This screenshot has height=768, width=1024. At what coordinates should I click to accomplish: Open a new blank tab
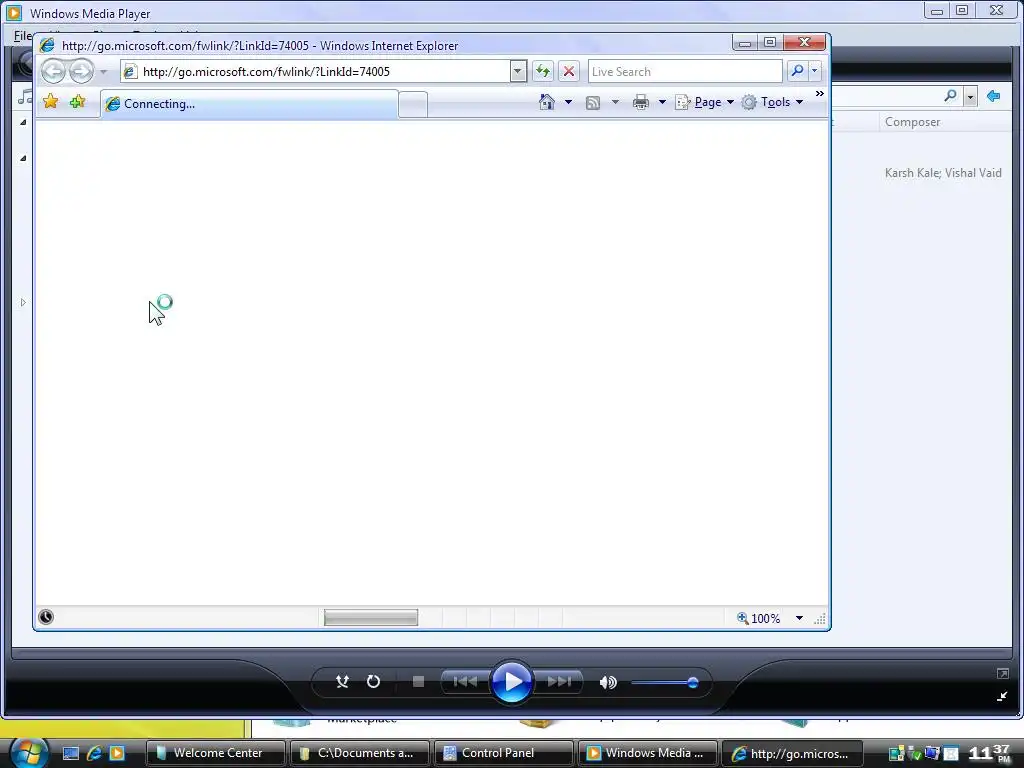[x=413, y=104]
